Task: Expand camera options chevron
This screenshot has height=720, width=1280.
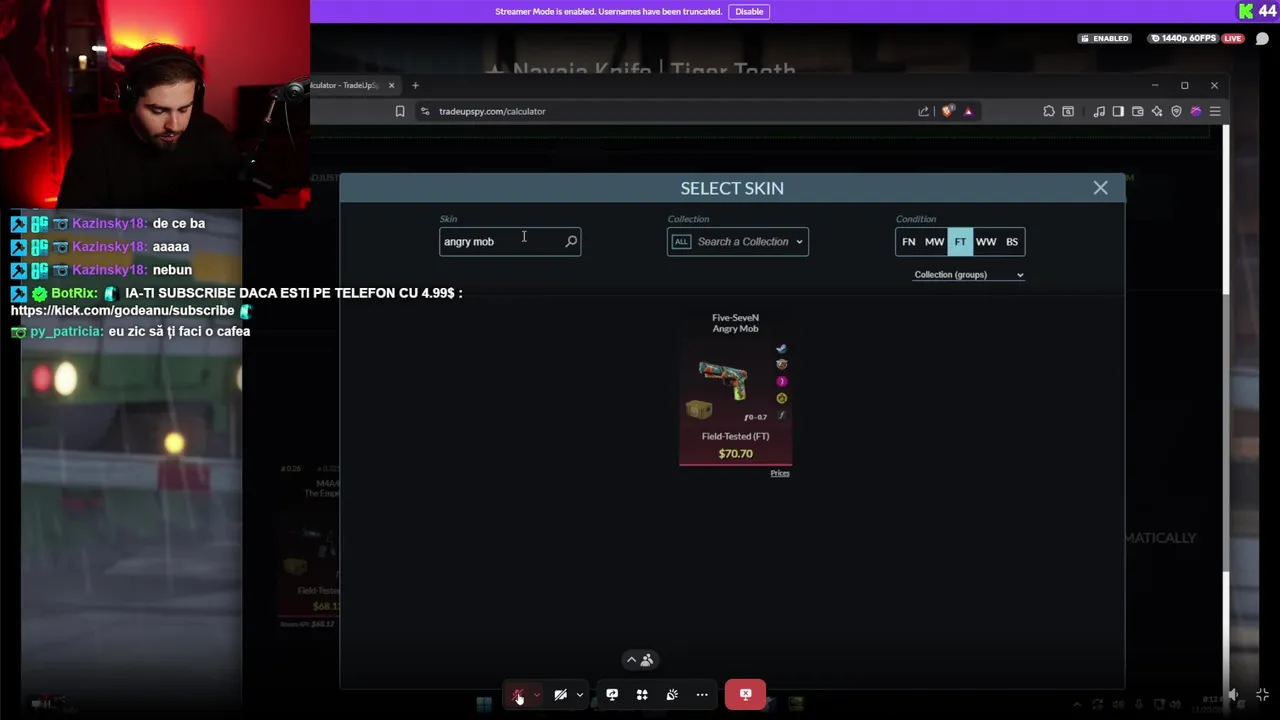Action: [x=580, y=695]
